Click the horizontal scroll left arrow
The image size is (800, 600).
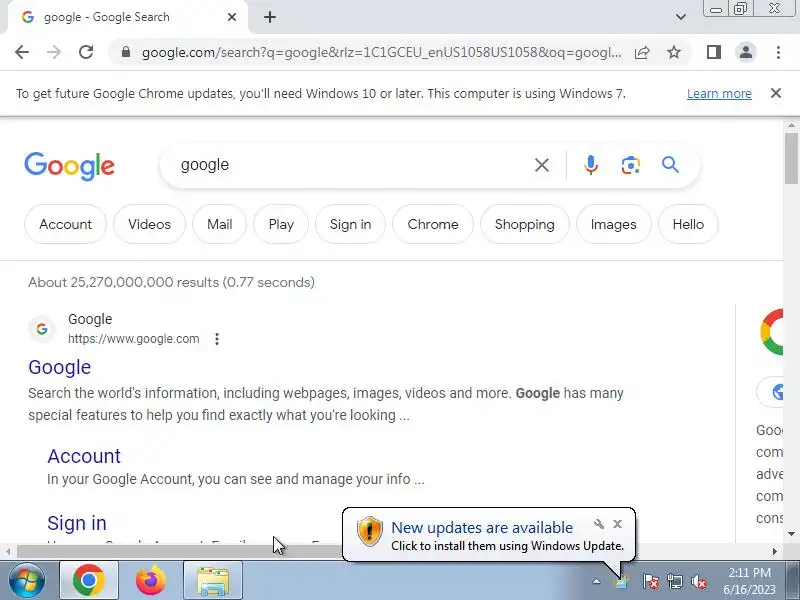click(x=8, y=552)
